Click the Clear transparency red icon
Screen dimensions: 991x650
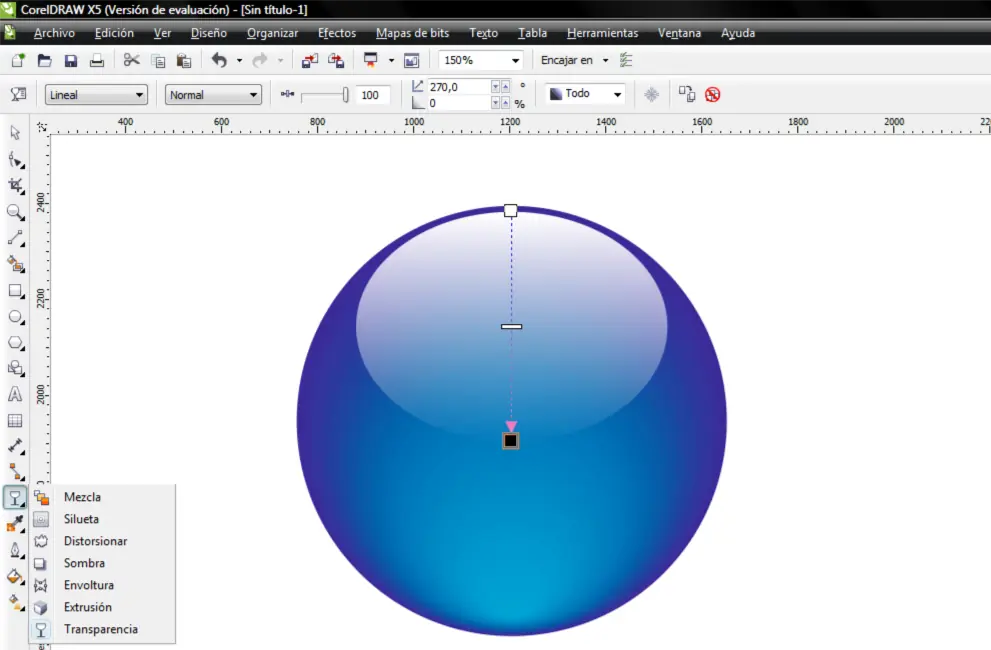[x=713, y=94]
